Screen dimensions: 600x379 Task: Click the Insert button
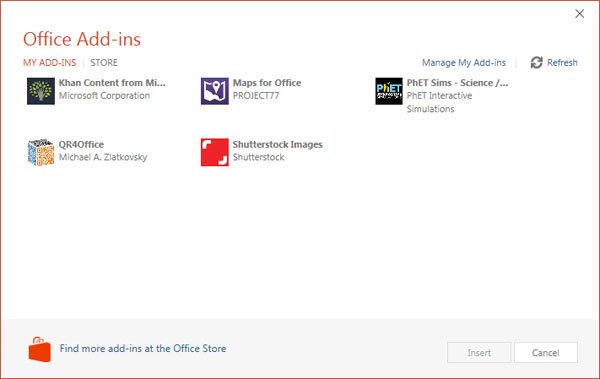(479, 353)
